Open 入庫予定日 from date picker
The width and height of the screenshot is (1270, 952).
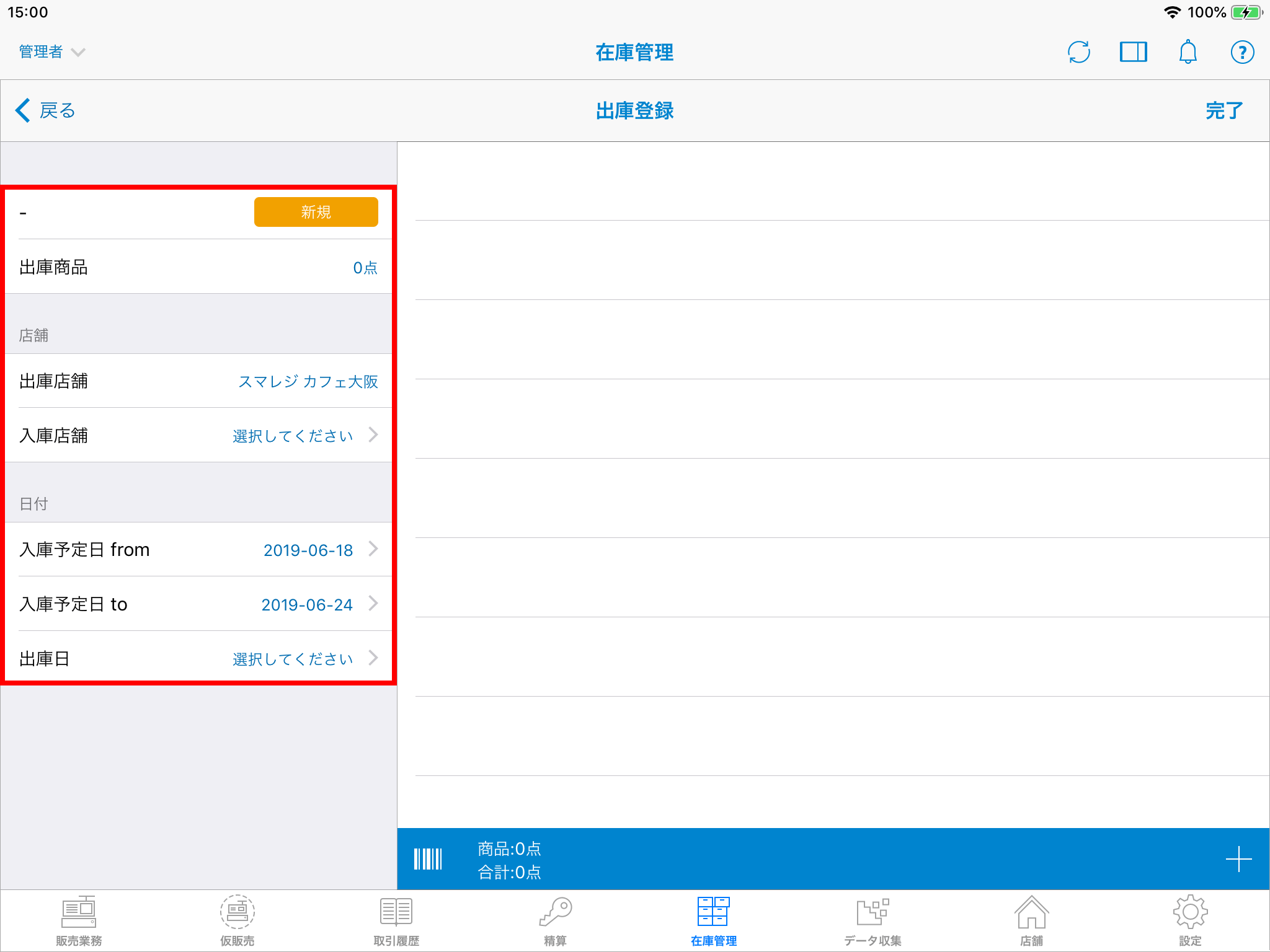click(x=198, y=549)
